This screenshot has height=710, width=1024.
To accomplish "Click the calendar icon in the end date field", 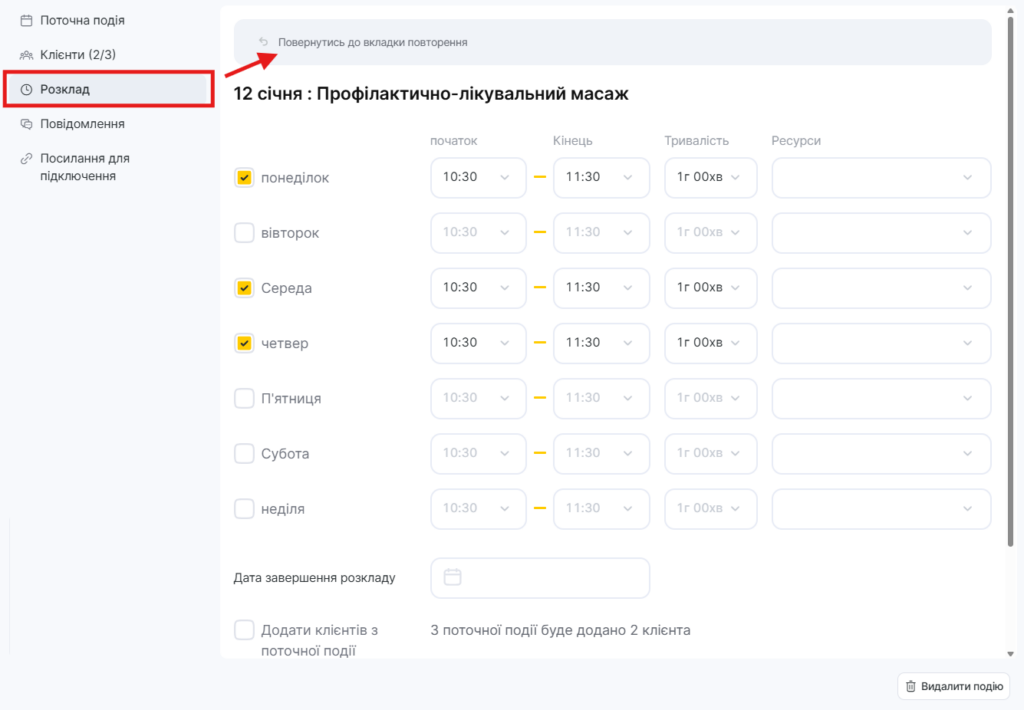I will click(x=452, y=577).
